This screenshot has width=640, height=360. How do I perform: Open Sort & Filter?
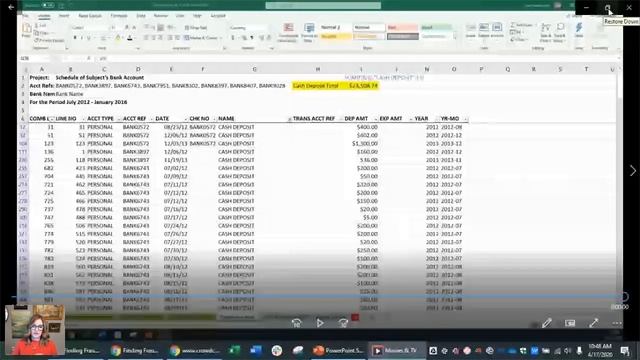(x=546, y=32)
